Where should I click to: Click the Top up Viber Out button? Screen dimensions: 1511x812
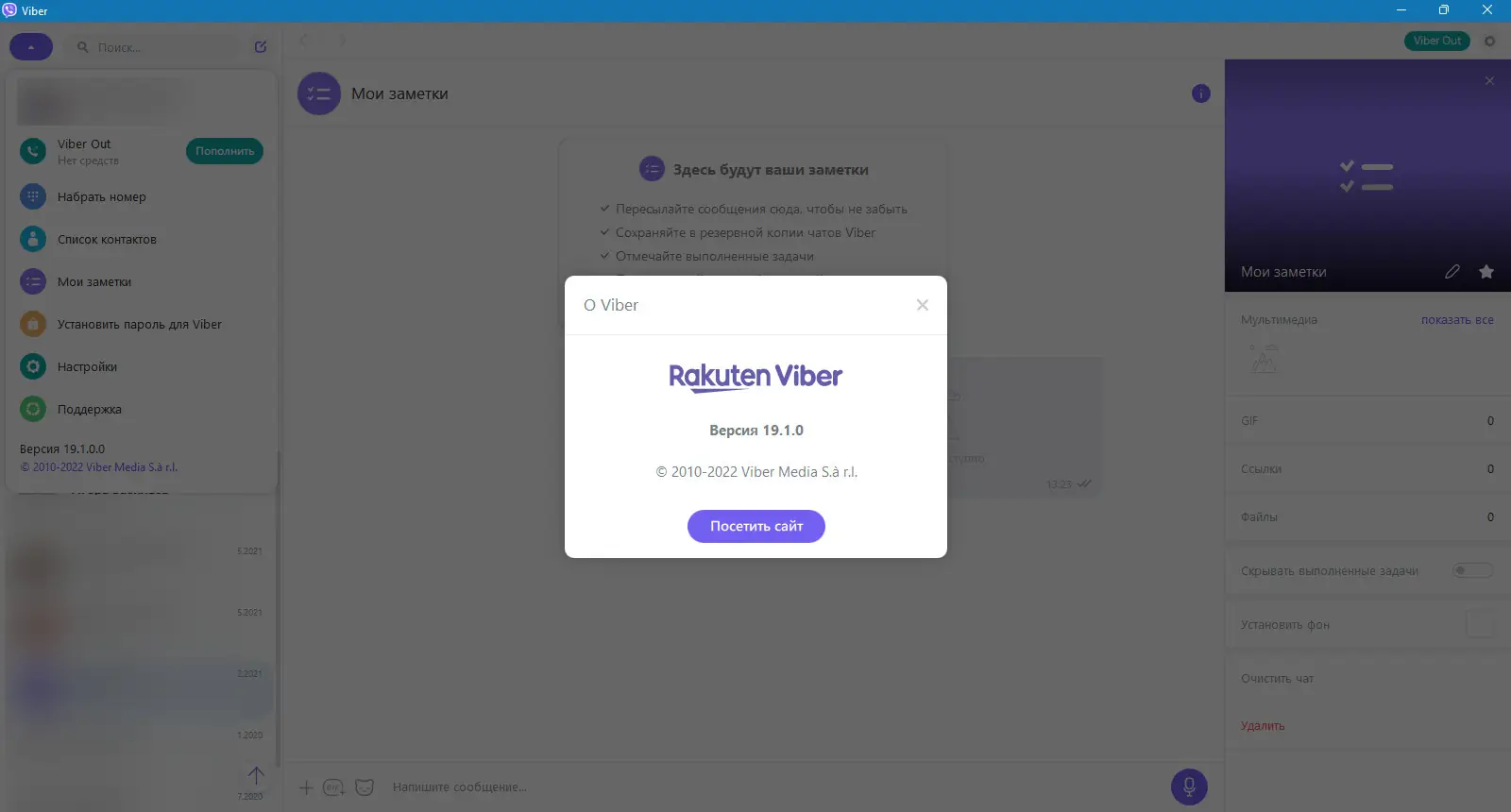(x=225, y=151)
